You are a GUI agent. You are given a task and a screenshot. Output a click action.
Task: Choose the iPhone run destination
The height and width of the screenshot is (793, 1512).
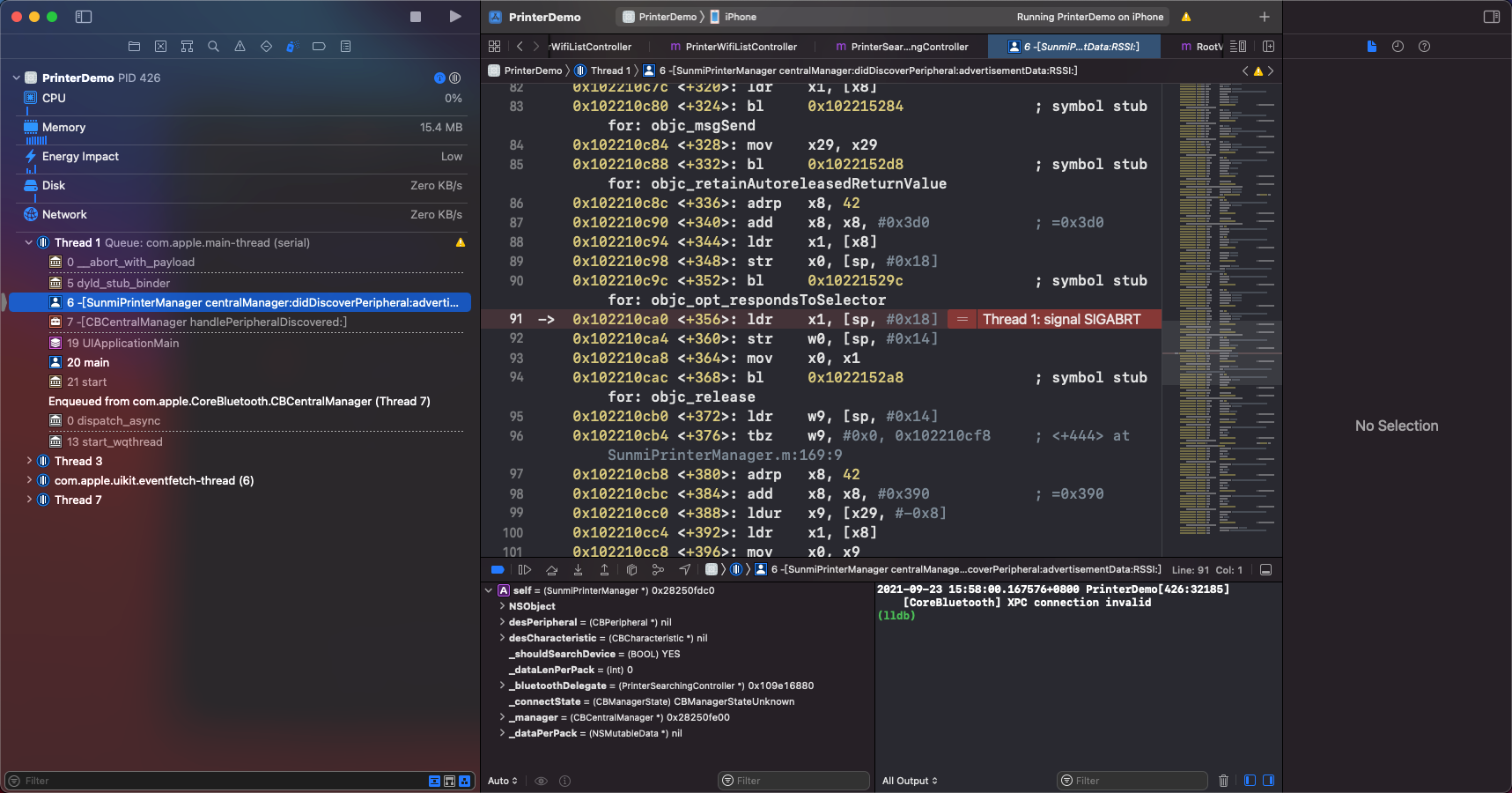tap(734, 17)
